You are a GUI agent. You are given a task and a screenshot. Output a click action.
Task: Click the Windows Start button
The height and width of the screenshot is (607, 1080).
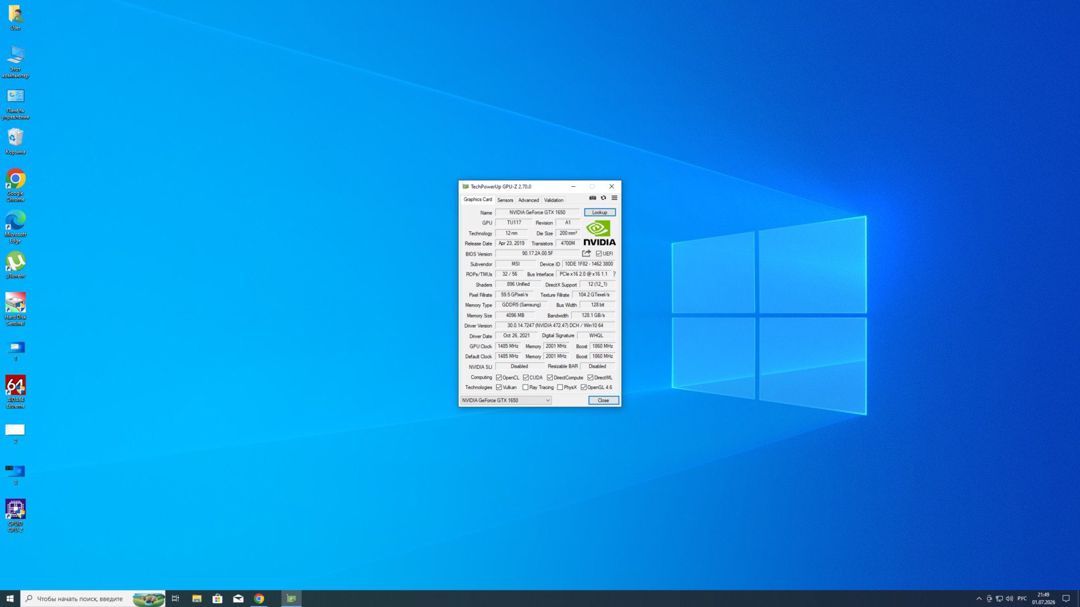[10, 599]
